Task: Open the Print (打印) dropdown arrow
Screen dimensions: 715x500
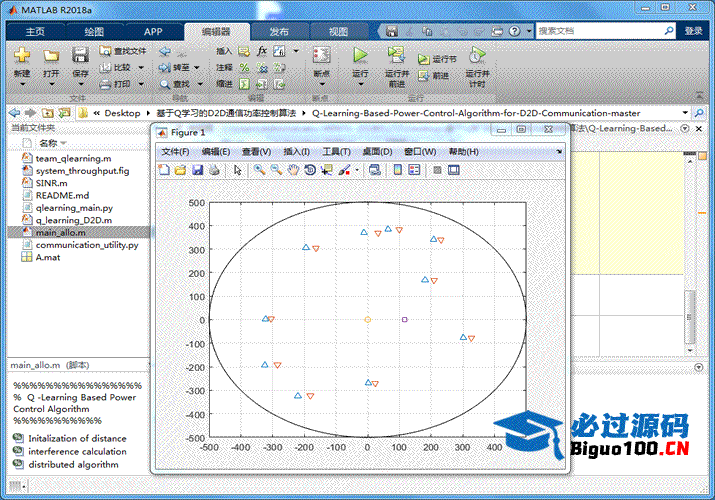Action: (141, 84)
